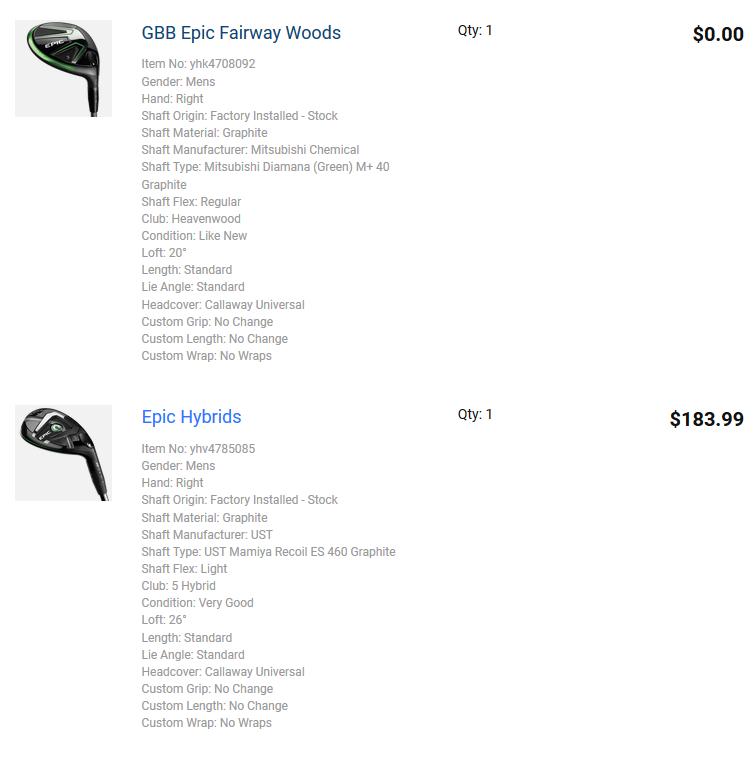Click the Club: Heavenwood detail
The height and width of the screenshot is (782, 756).
[191, 219]
